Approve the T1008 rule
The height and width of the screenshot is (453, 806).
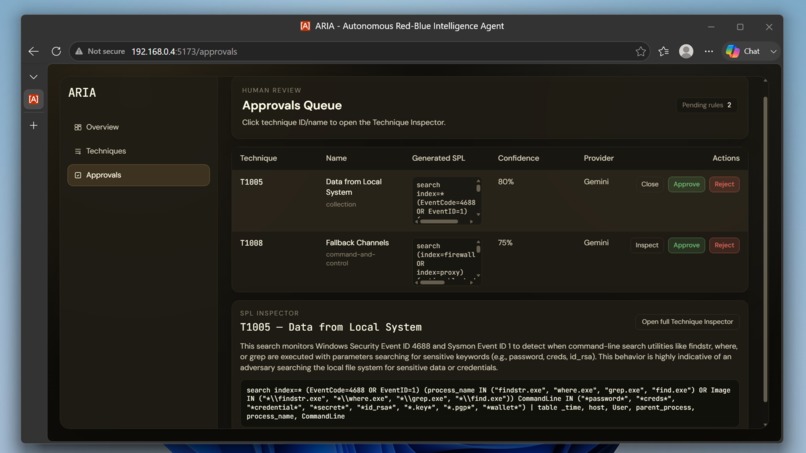tap(686, 245)
